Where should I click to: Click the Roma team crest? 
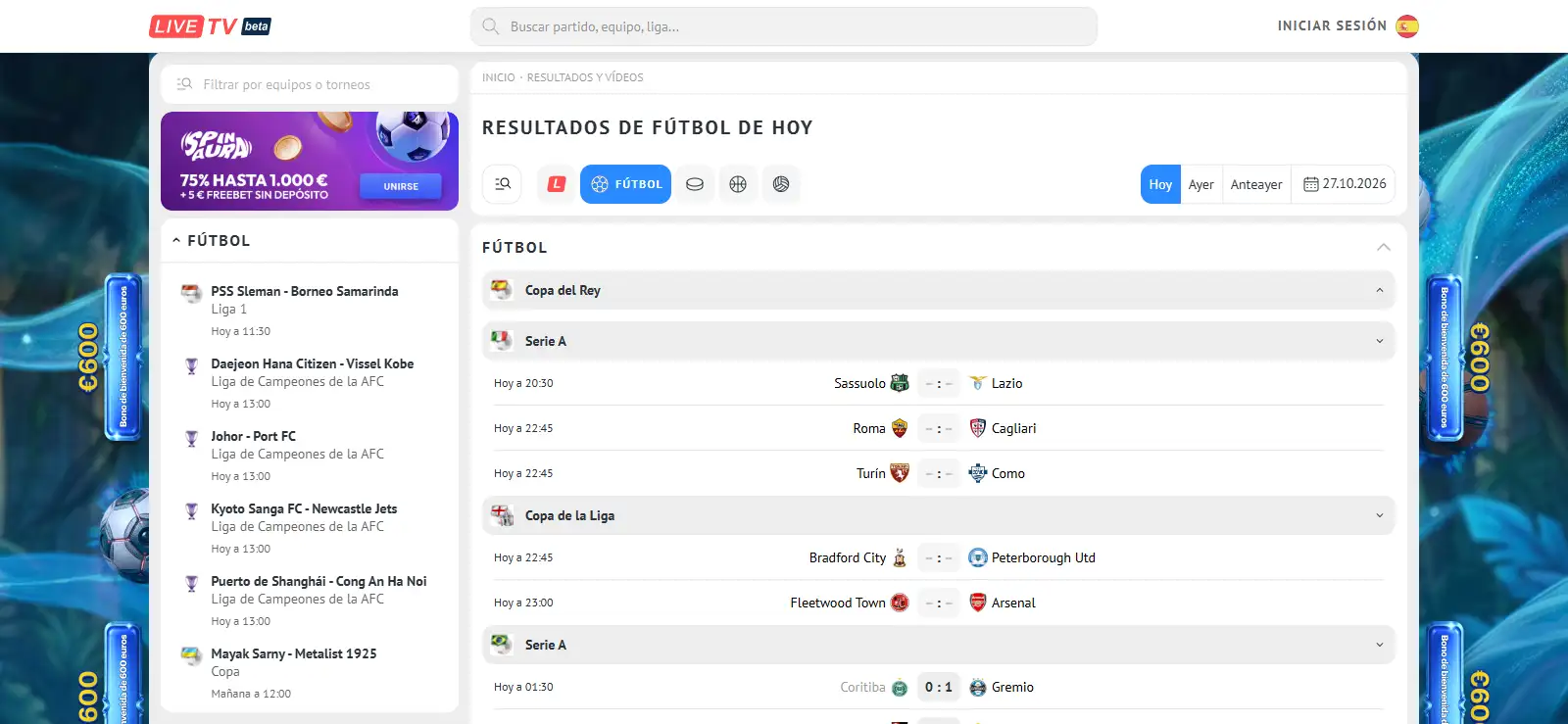point(900,428)
